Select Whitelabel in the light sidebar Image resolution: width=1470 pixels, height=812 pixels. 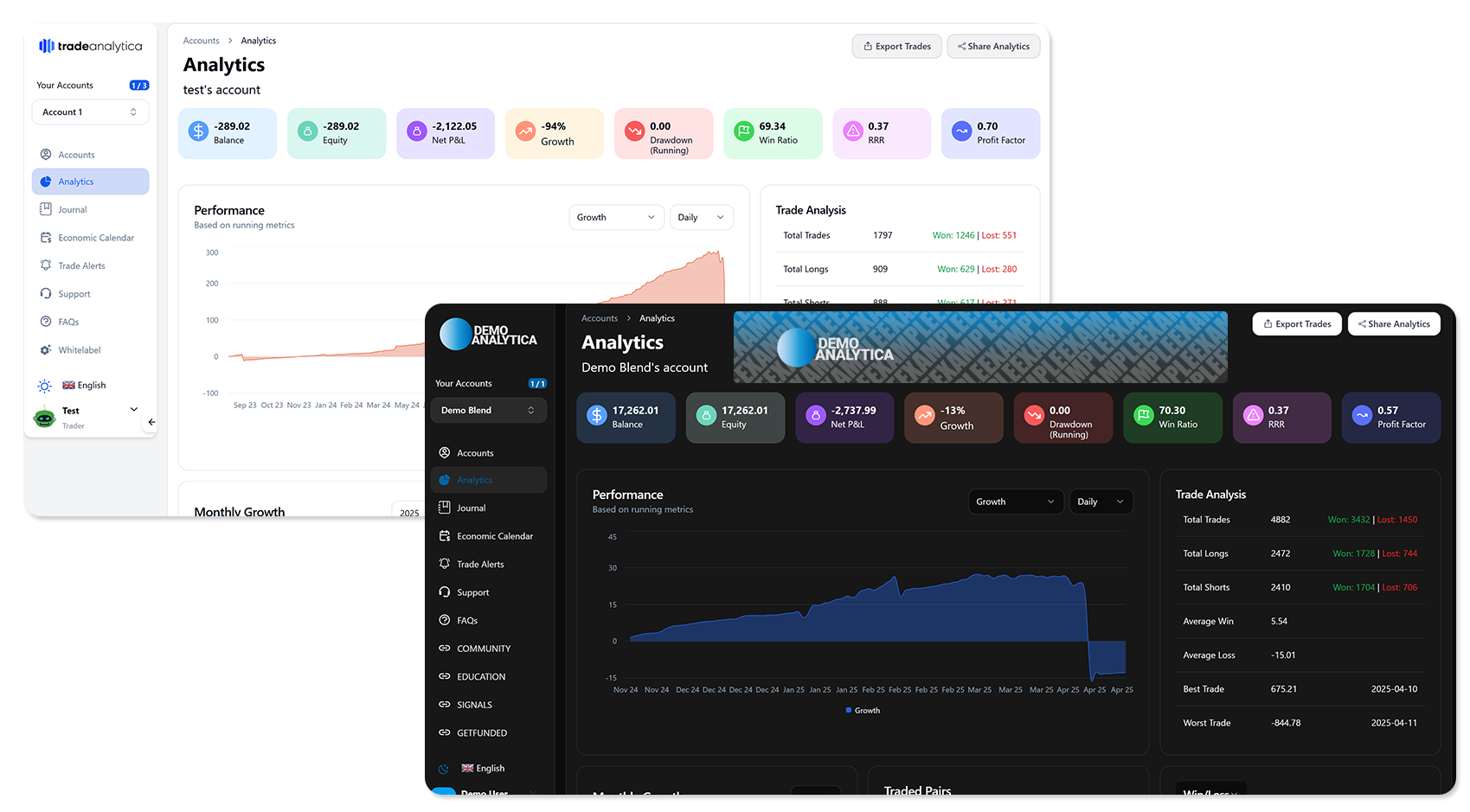(x=79, y=350)
